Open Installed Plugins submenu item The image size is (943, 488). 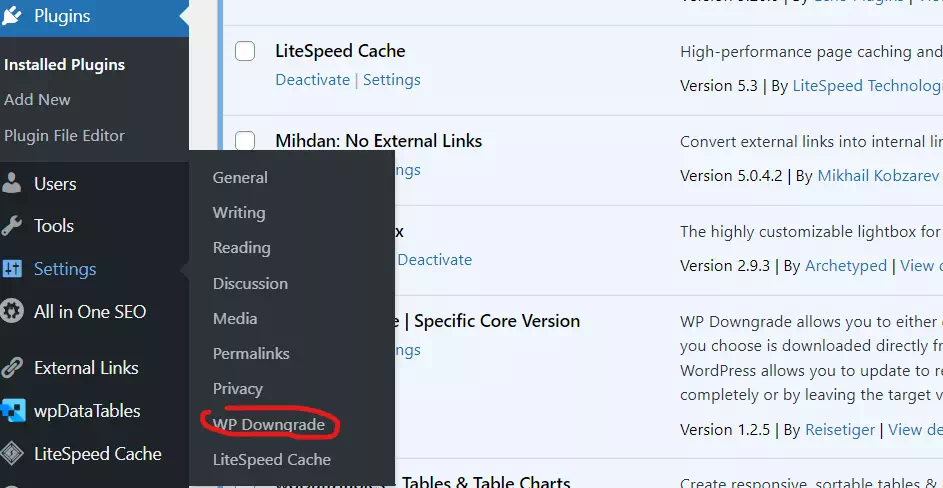(x=64, y=64)
